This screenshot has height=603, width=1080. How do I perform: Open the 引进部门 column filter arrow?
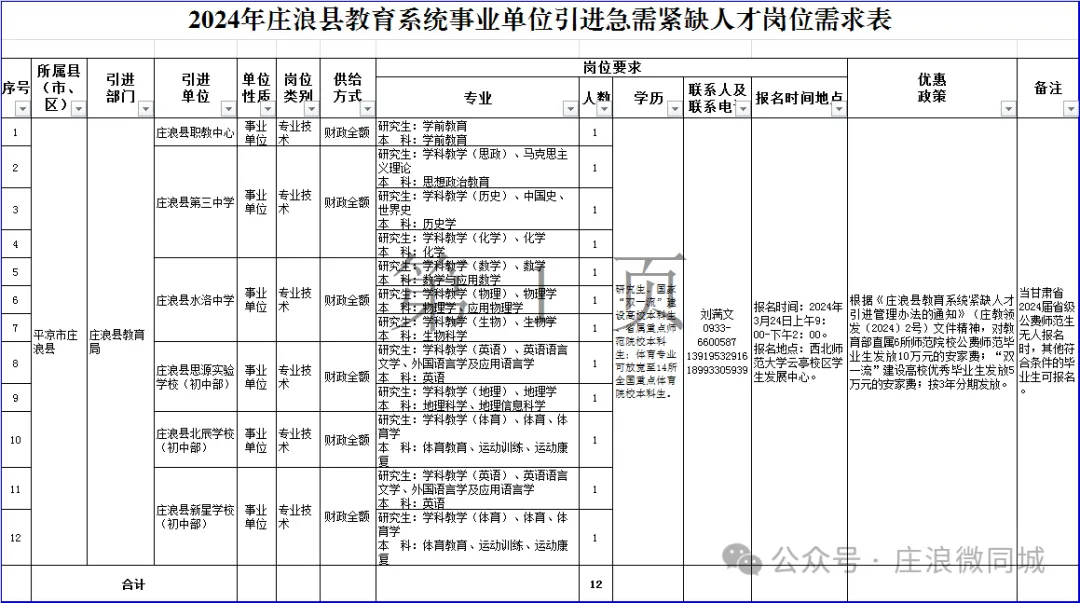tap(145, 109)
